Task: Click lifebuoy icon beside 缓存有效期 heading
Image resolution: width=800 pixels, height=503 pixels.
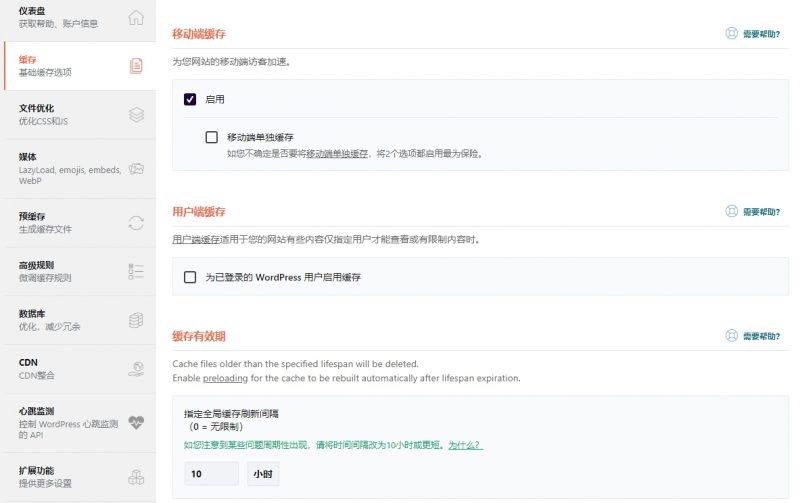Action: [732, 335]
